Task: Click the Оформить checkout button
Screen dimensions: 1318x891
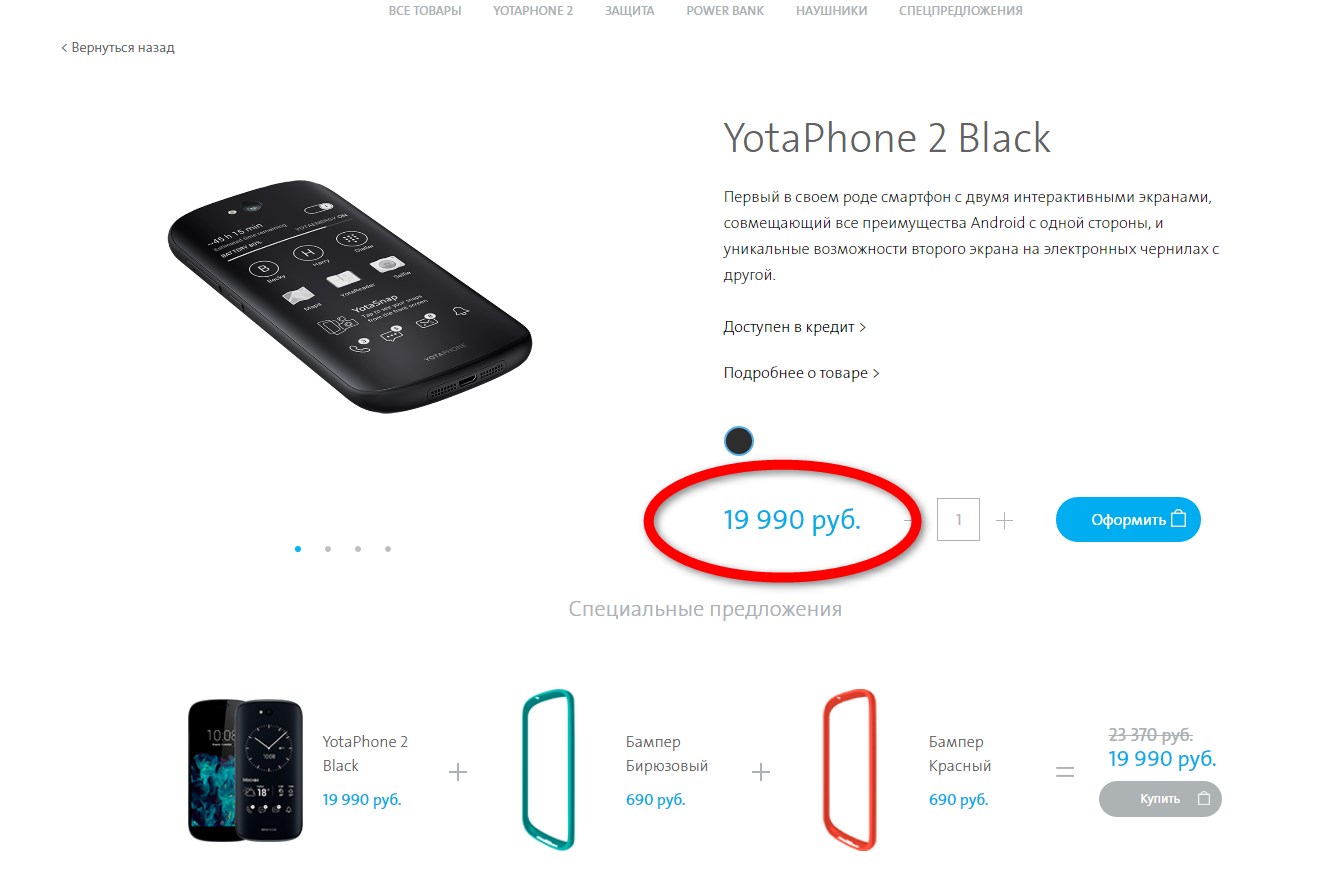Action: point(1128,520)
